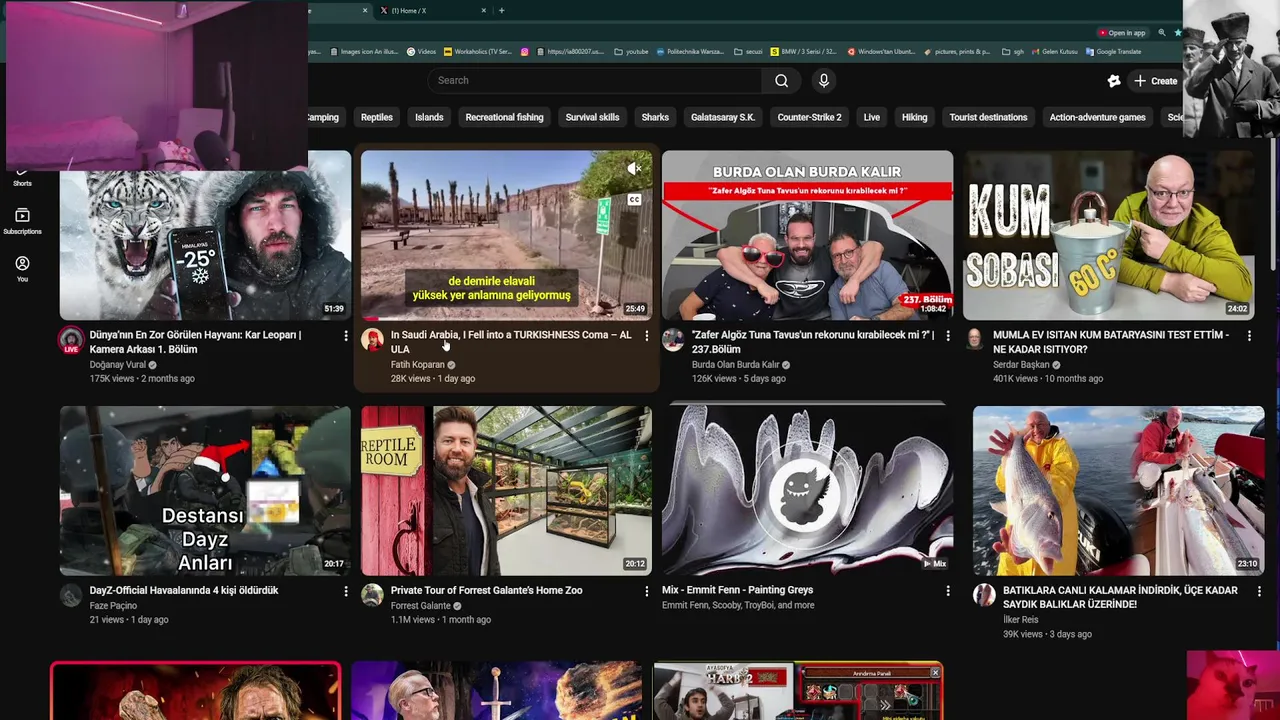Open options menu for KUM BATARYASINI video

pyautogui.click(x=1249, y=336)
